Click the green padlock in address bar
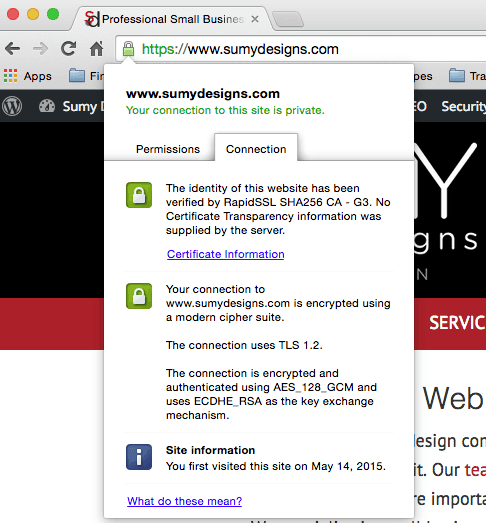486x523 pixels. [x=128, y=49]
